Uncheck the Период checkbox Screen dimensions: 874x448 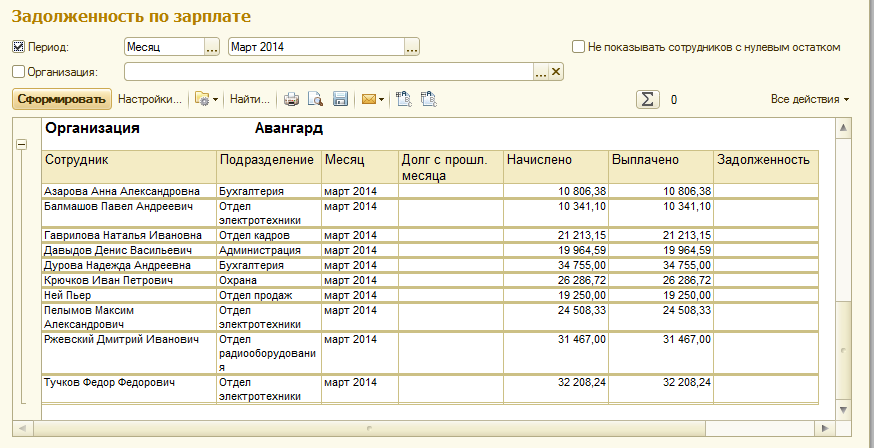[18, 47]
